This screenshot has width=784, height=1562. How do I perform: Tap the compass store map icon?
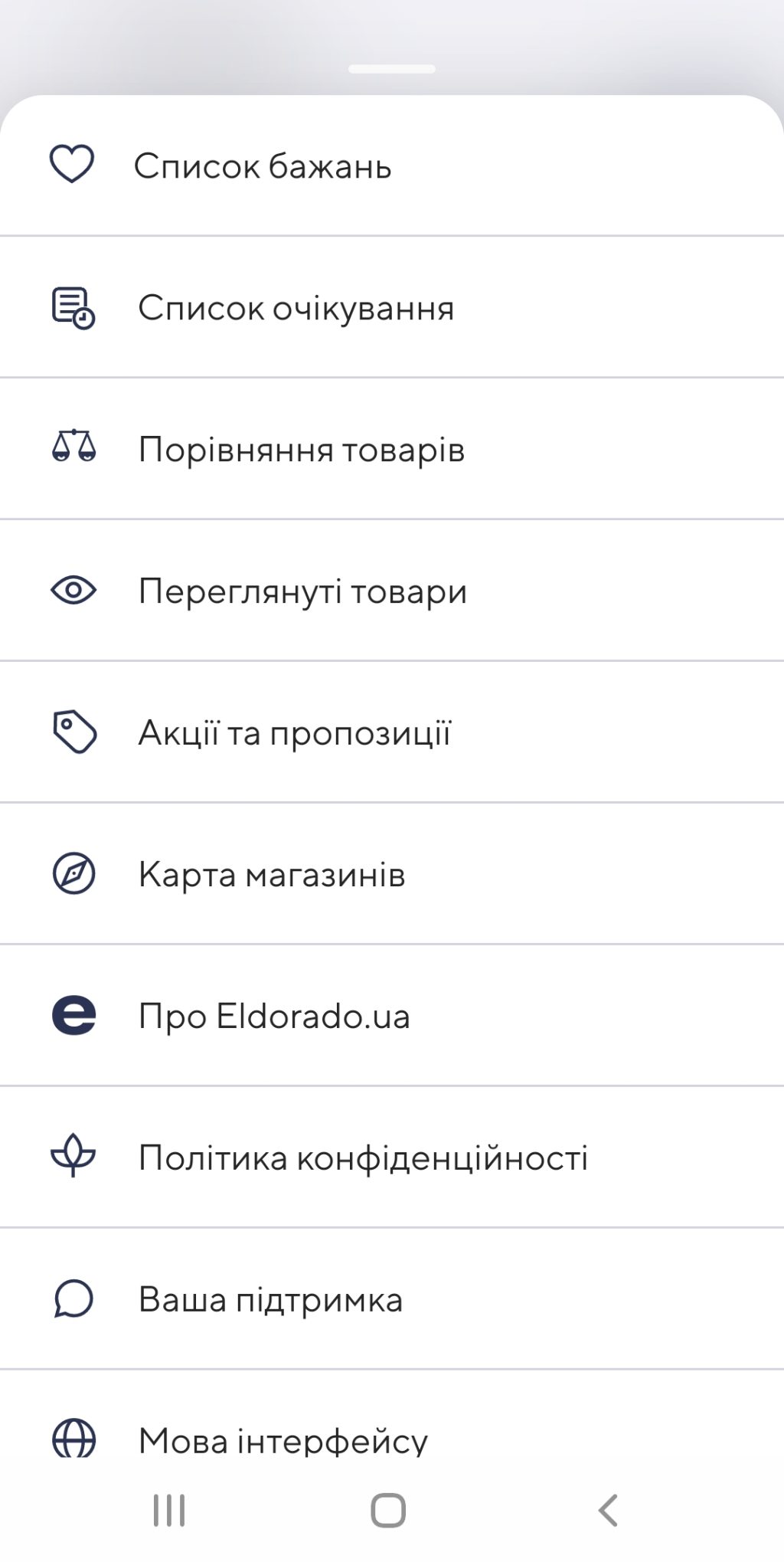pos(73,874)
